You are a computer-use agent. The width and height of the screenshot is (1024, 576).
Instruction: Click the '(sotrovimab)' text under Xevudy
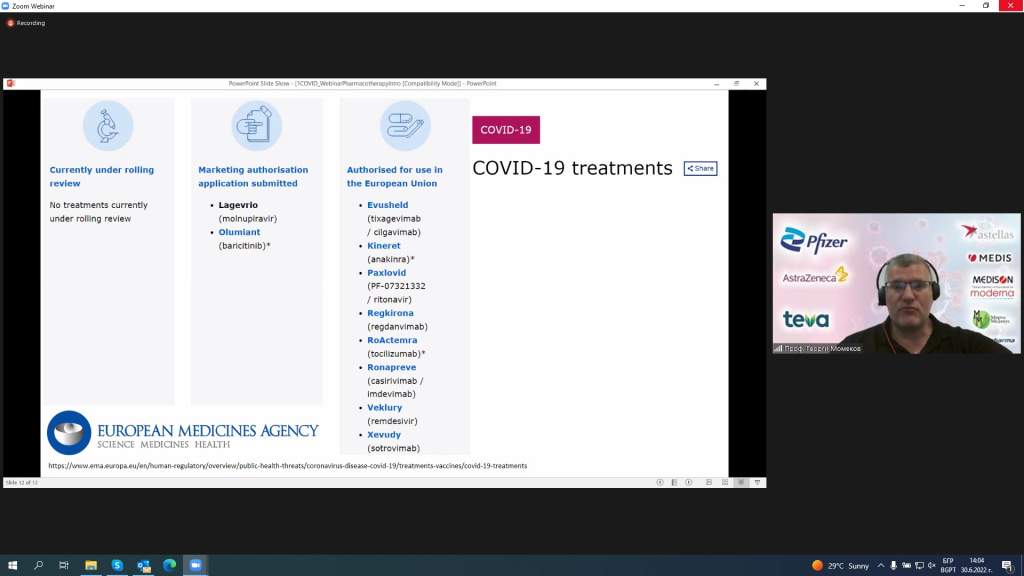coord(394,448)
